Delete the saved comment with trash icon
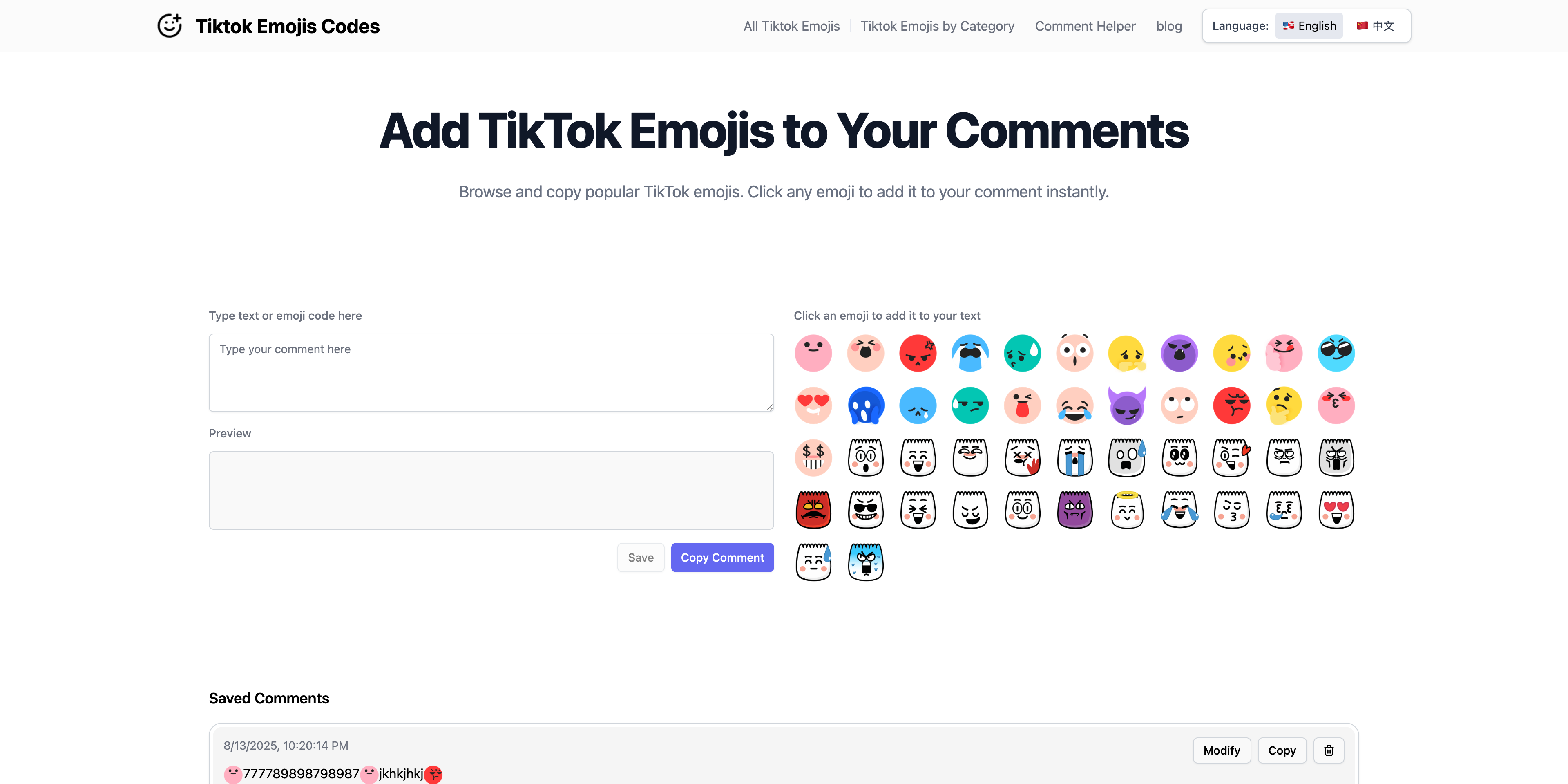Screen dimensions: 1568x784 [x=1329, y=750]
